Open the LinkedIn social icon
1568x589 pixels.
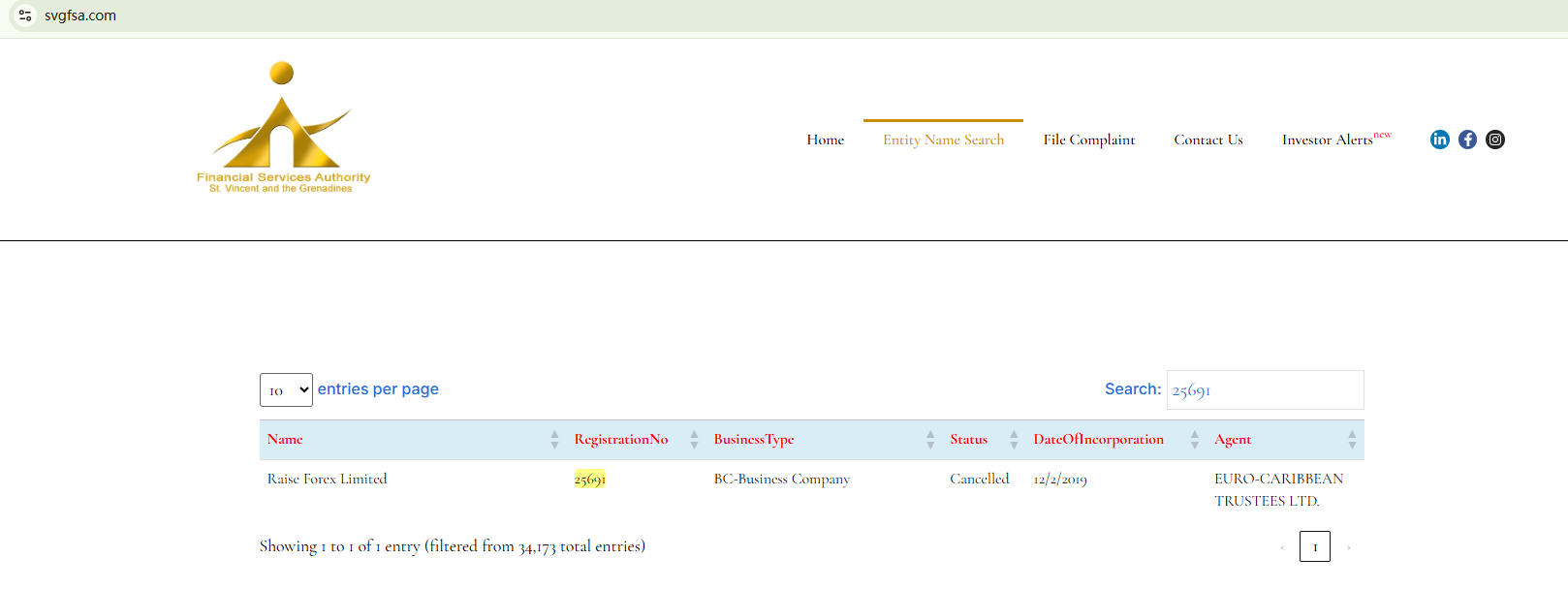[x=1440, y=139]
